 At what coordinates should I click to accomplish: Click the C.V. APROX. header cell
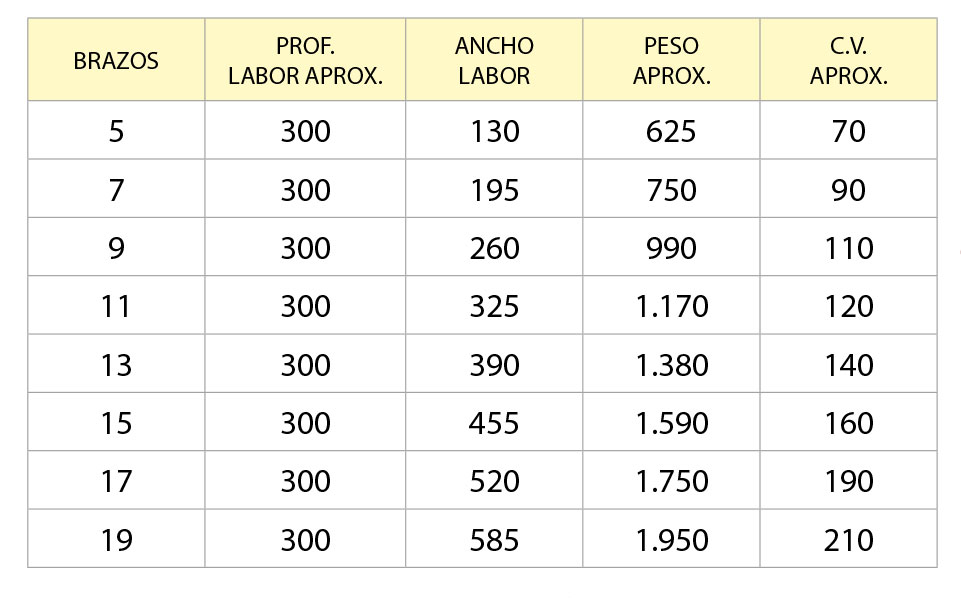(848, 61)
